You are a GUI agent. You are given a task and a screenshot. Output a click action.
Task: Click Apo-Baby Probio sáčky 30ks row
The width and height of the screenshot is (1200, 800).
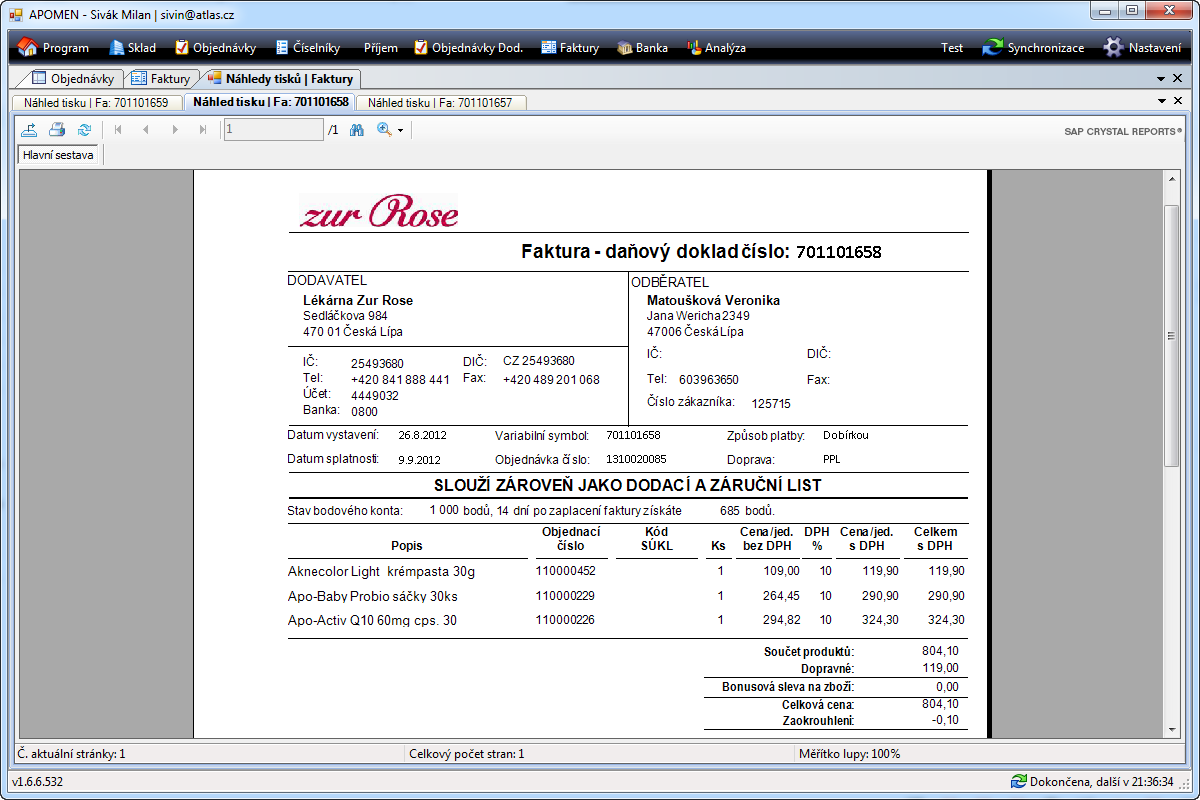[x=628, y=596]
